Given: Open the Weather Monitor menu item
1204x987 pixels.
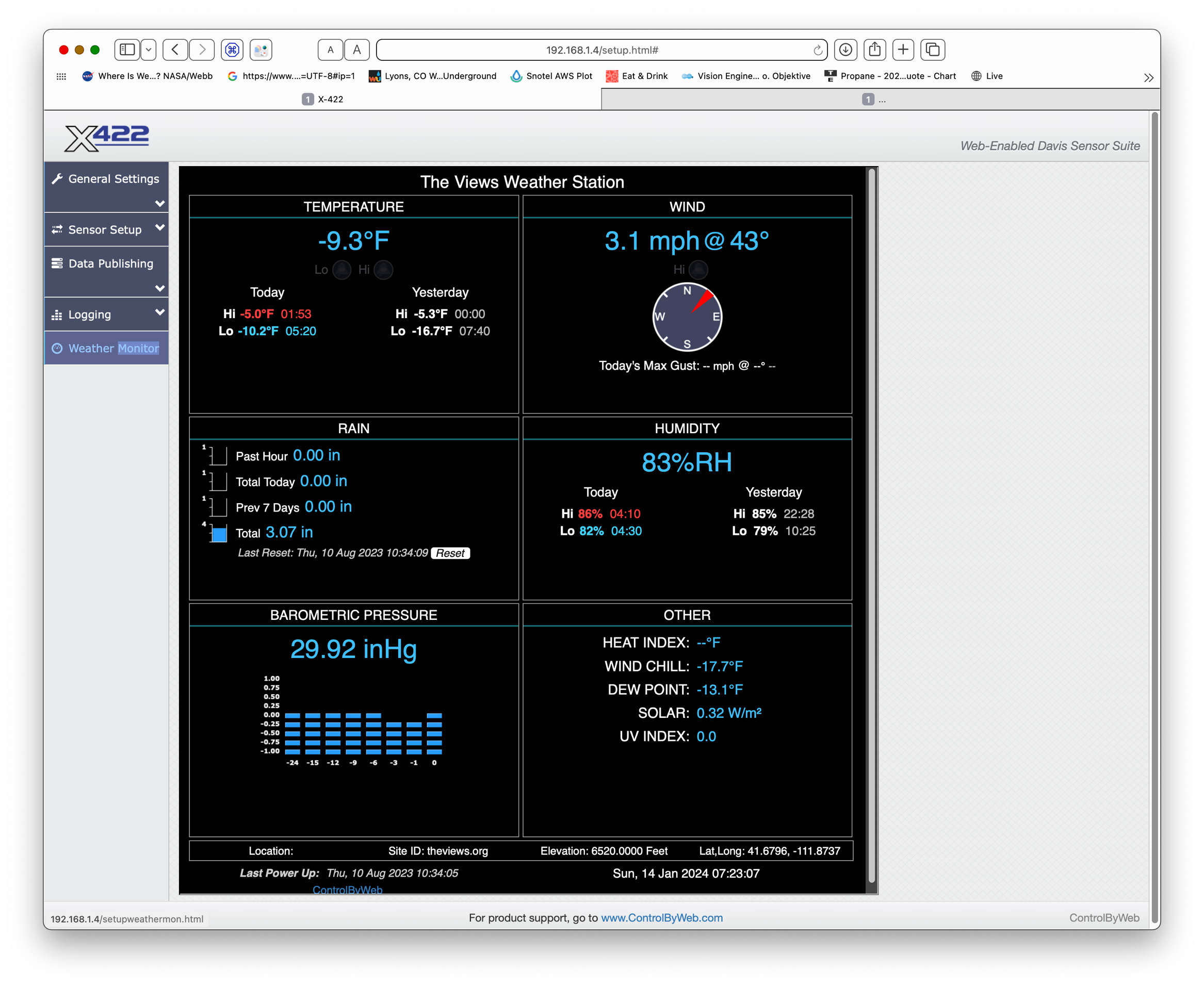Looking at the screenshot, I should [x=113, y=348].
